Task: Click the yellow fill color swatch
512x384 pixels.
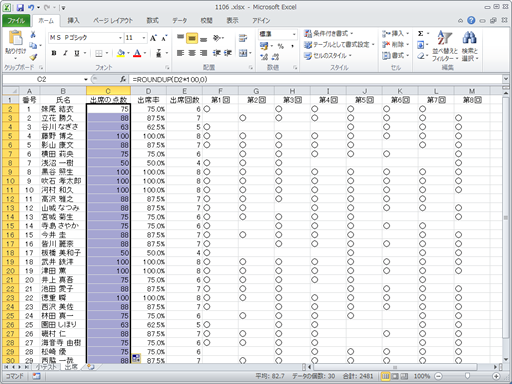Action: [121, 53]
